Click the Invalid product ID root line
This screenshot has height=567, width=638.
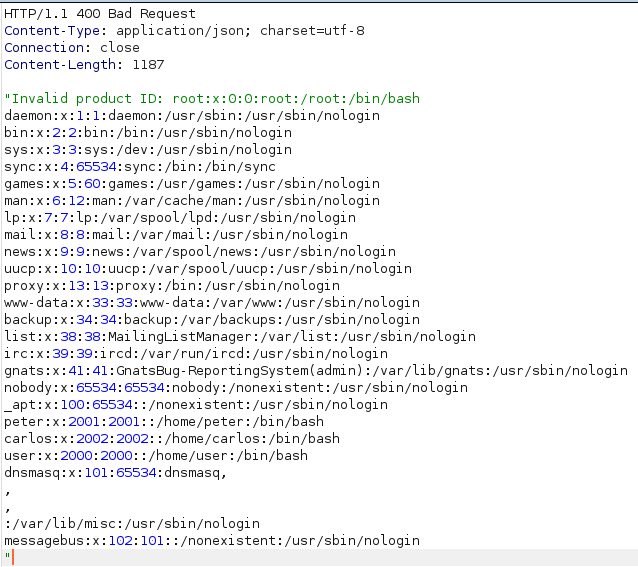(212, 99)
